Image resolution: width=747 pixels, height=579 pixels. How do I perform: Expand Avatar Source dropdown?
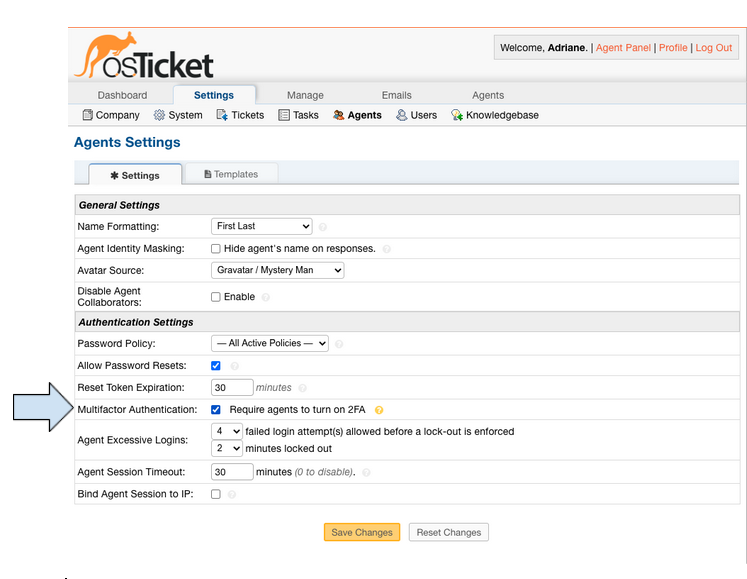[278, 270]
